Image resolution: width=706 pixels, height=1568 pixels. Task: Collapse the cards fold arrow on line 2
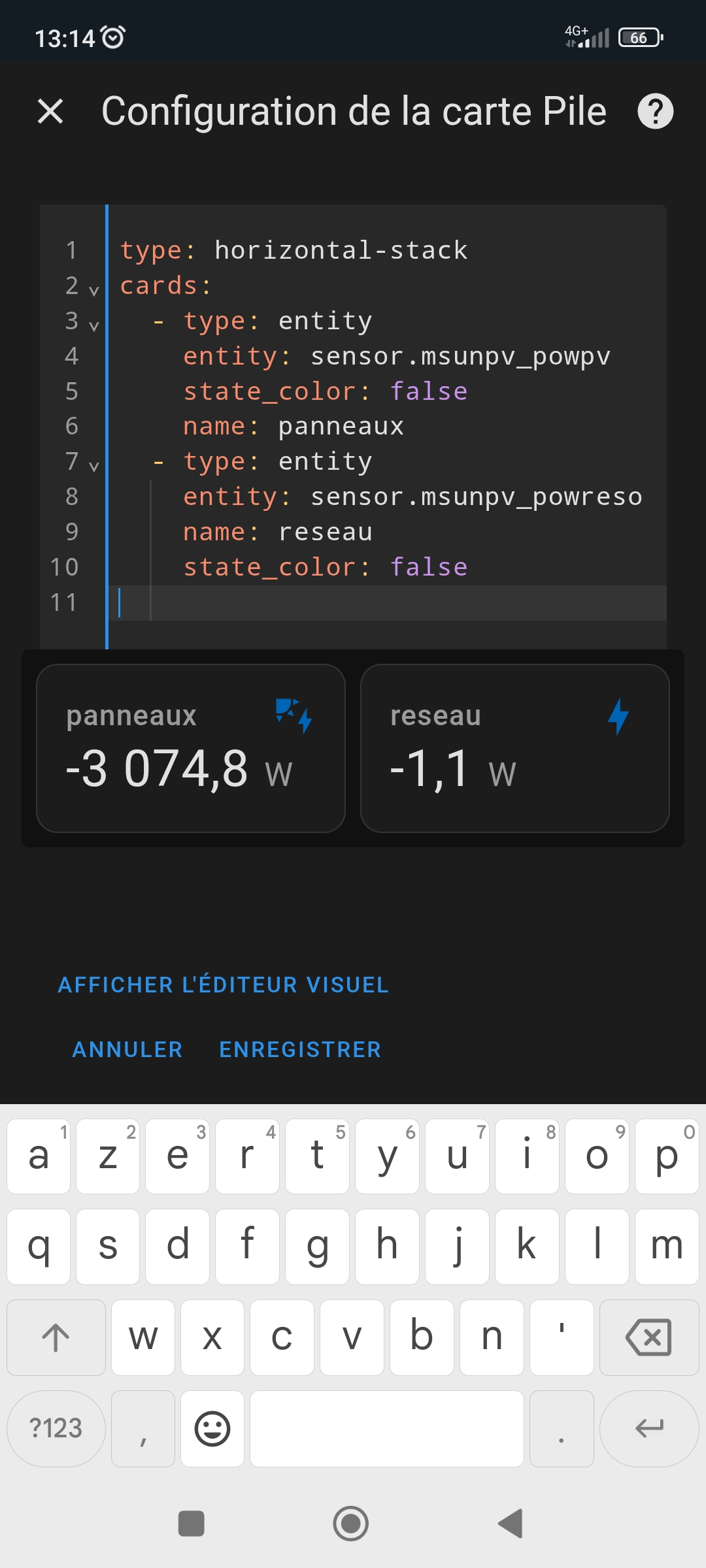pyautogui.click(x=94, y=290)
